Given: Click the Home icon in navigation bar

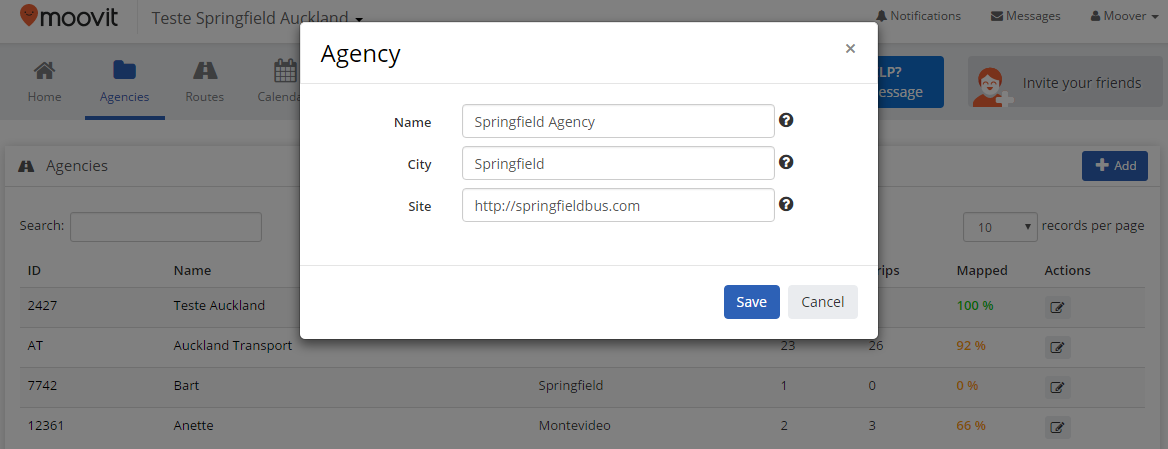Looking at the screenshot, I should tap(45, 71).
